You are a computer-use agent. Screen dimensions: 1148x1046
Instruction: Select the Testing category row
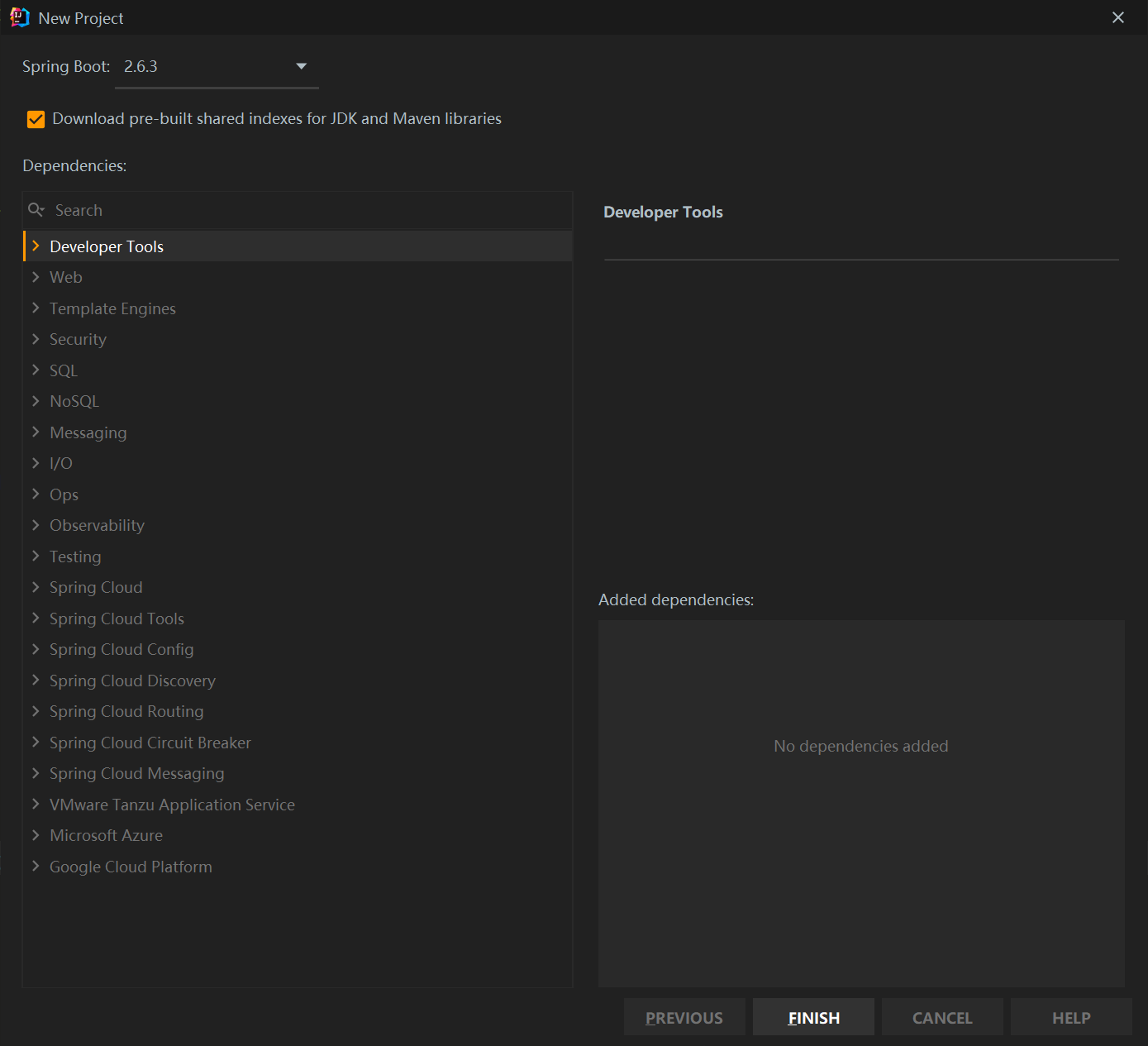[x=298, y=556]
